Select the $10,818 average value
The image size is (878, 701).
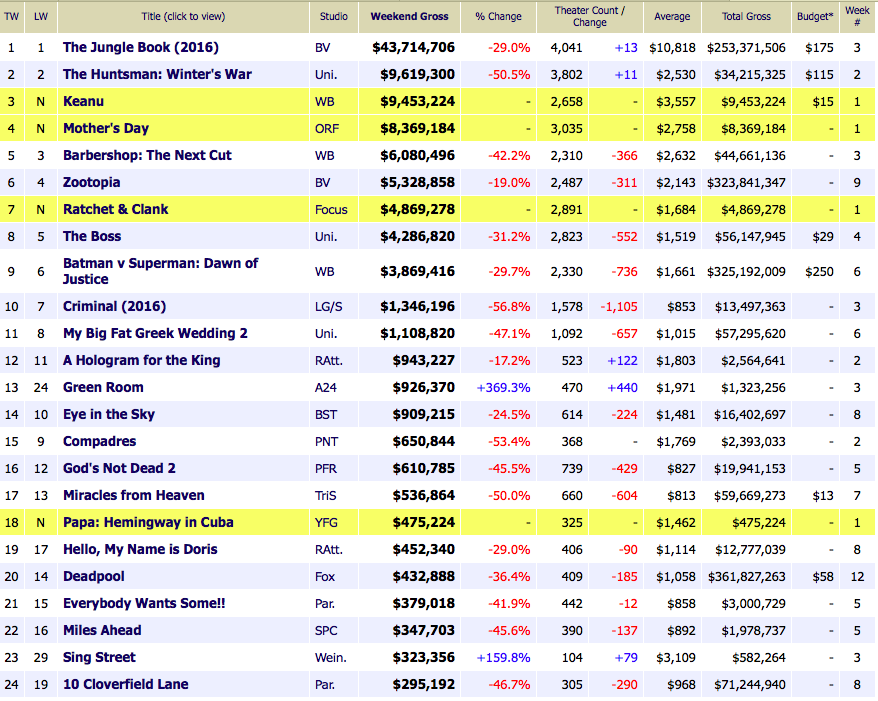tap(672, 48)
